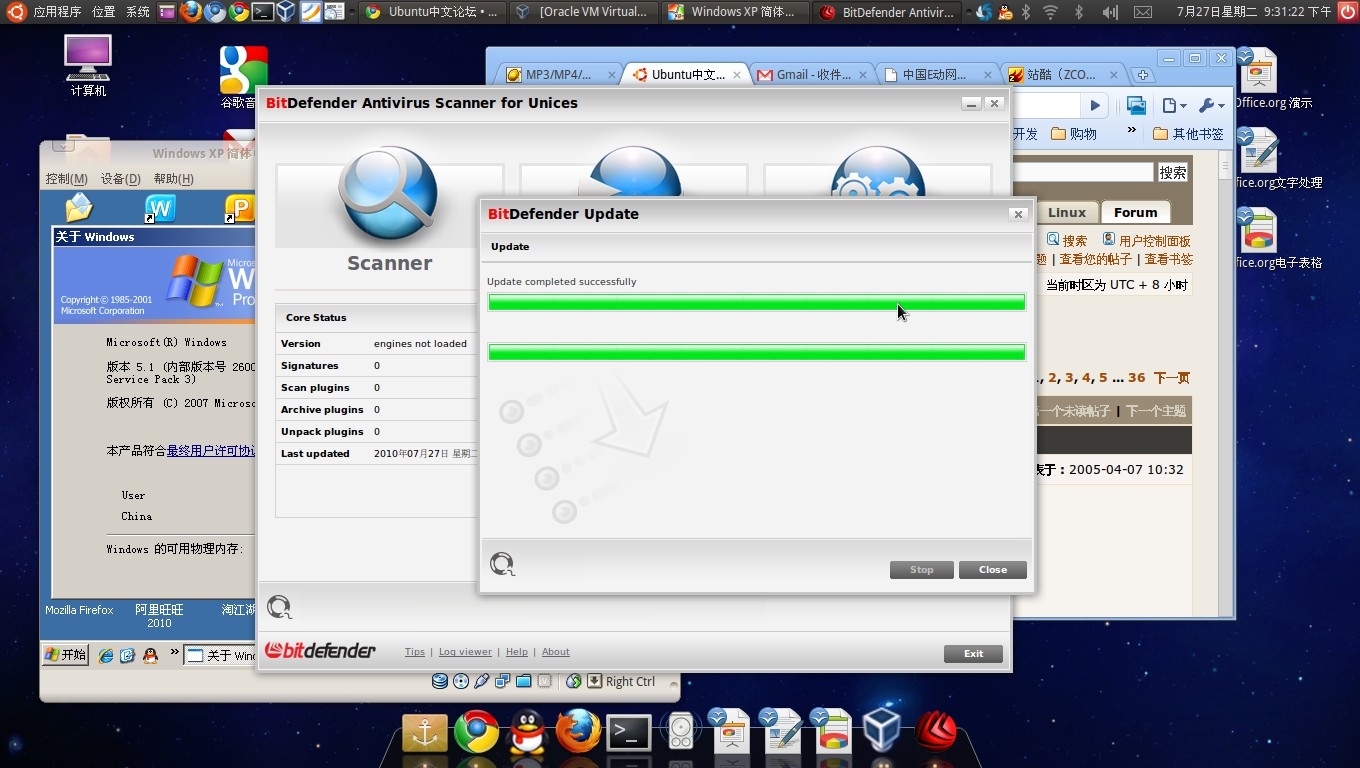1360x768 pixels.
Task: Open QQ penguin messenger in the dock
Action: (527, 733)
